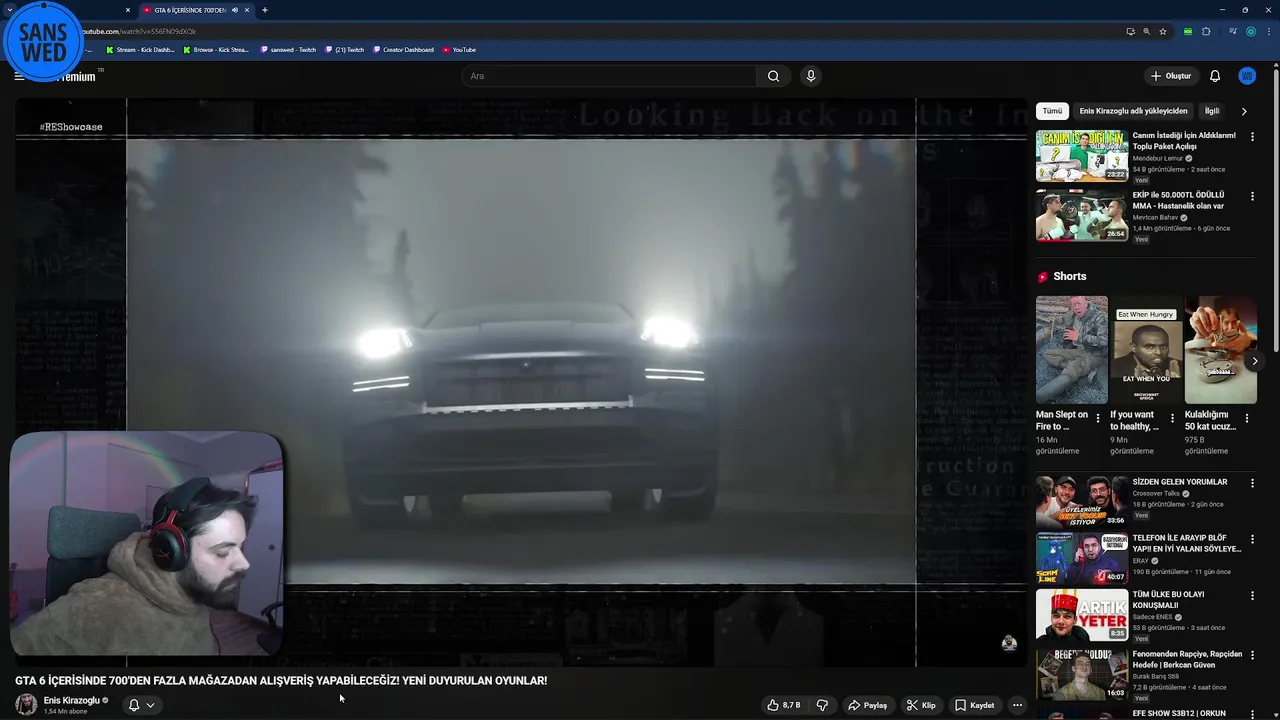
Task: Open Chrome three-dot menu
Action: (x=1268, y=31)
